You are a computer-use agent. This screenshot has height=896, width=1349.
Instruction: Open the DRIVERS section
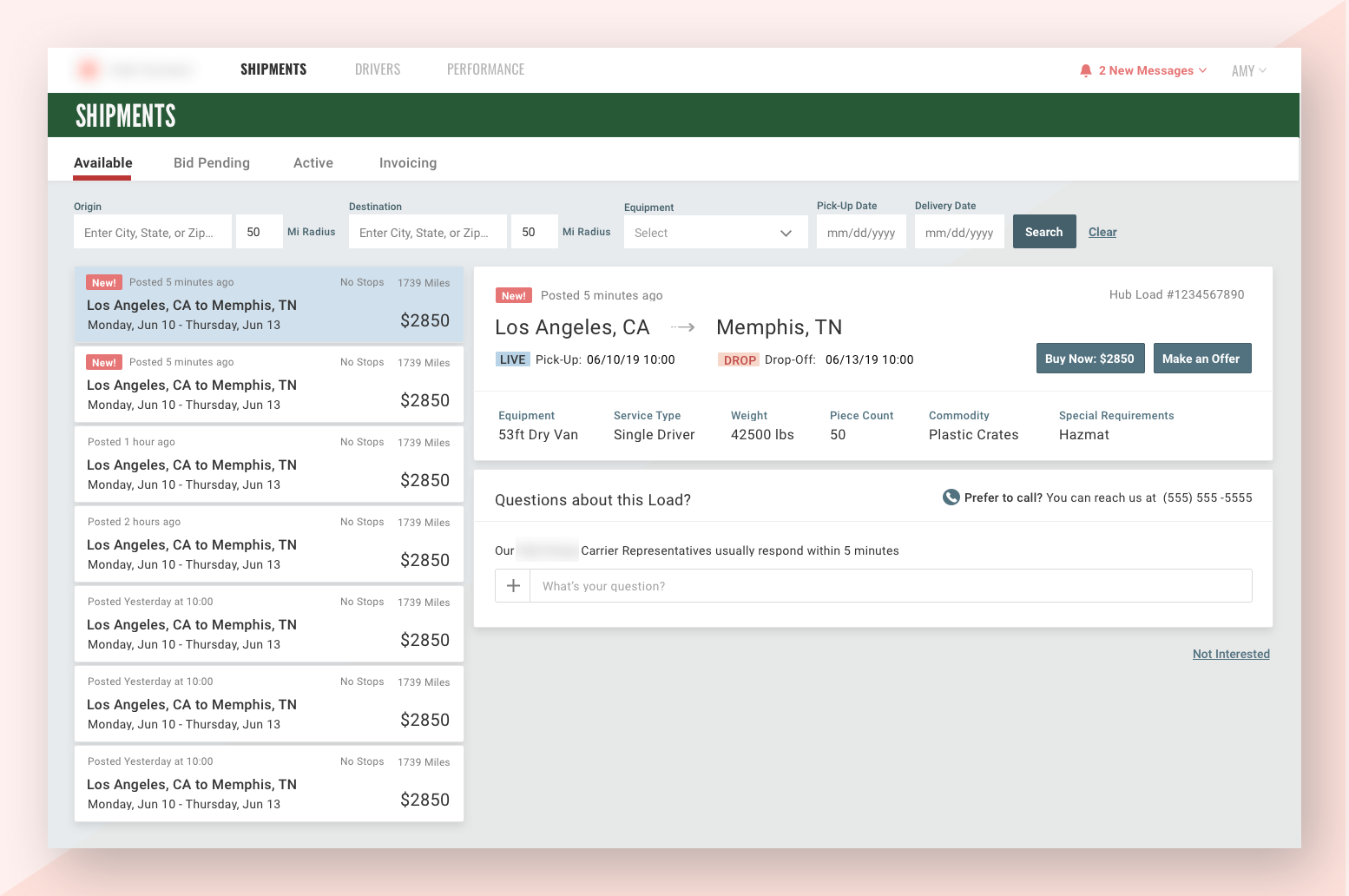pos(378,69)
